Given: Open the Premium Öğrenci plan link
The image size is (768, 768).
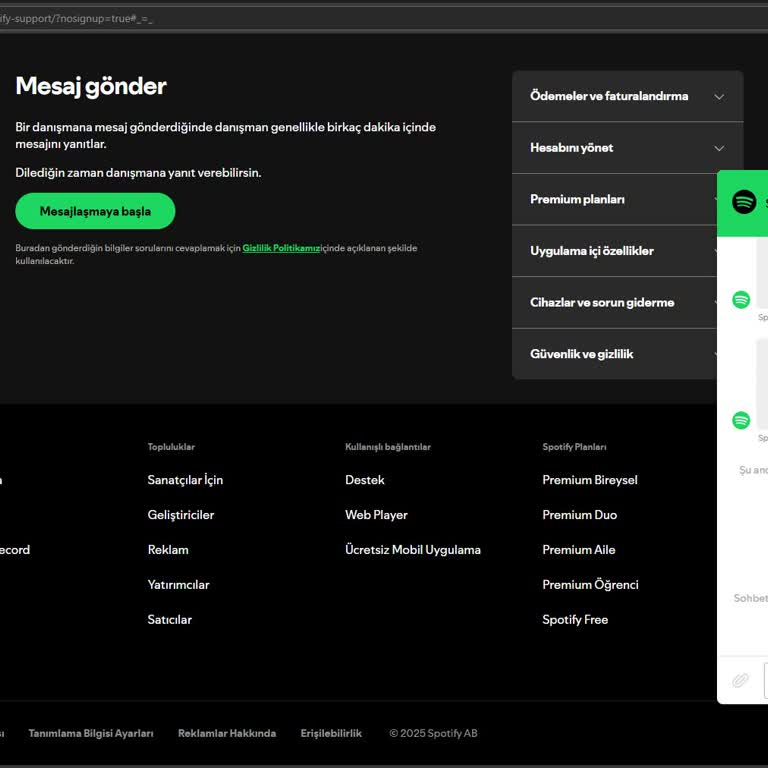Looking at the screenshot, I should 591,584.
